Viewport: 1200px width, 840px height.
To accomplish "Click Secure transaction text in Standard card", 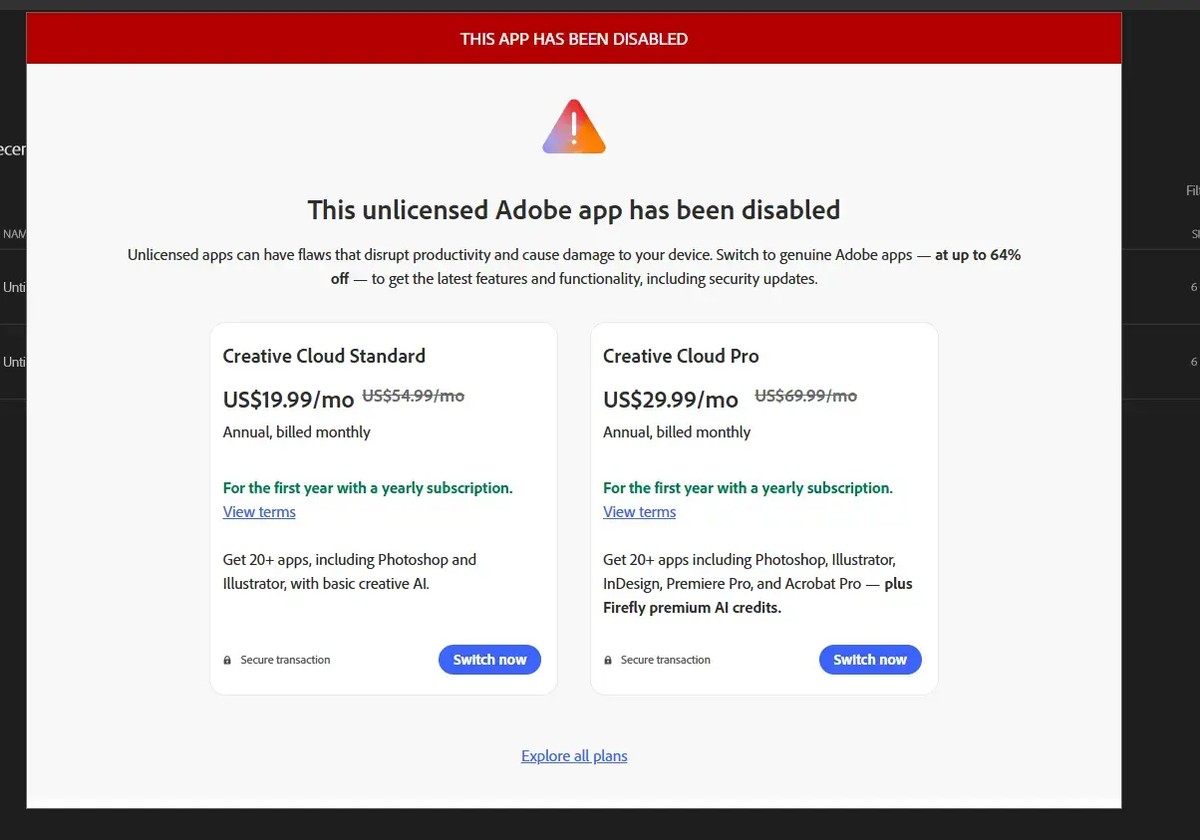I will [x=285, y=660].
